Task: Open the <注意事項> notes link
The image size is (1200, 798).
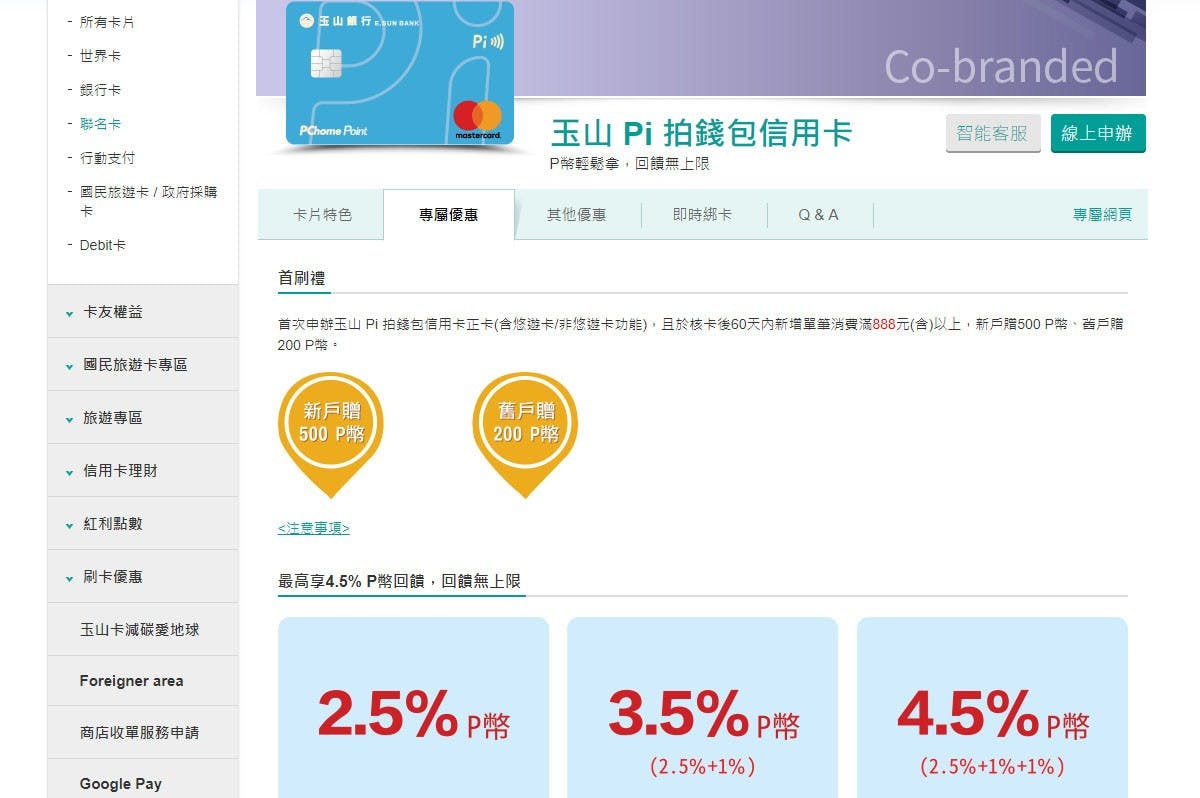Action: (x=314, y=528)
